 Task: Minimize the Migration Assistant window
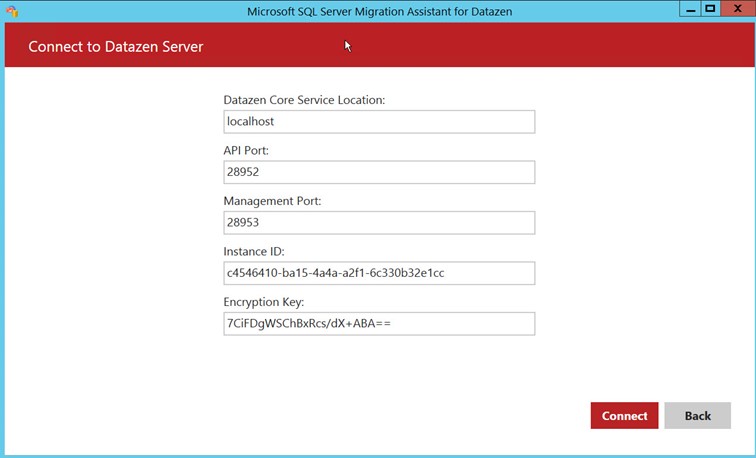pos(690,8)
